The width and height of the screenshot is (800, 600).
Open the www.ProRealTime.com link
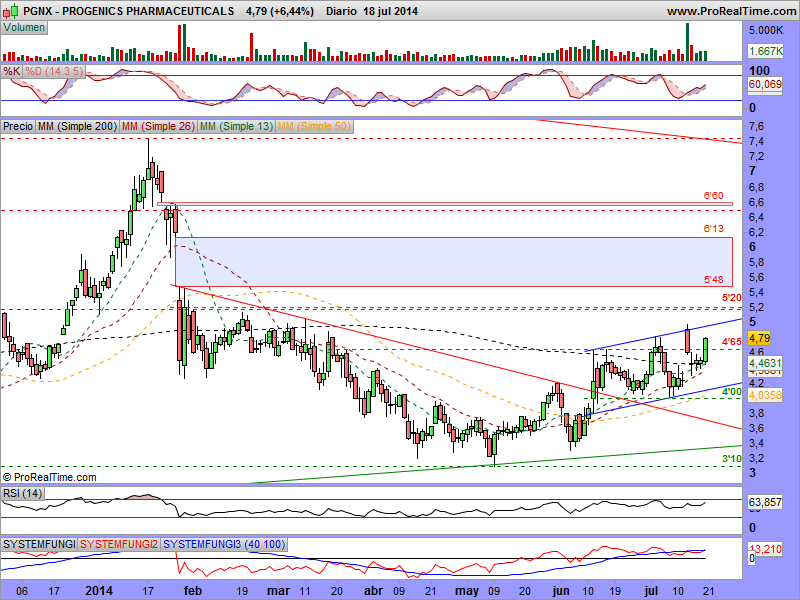731,11
